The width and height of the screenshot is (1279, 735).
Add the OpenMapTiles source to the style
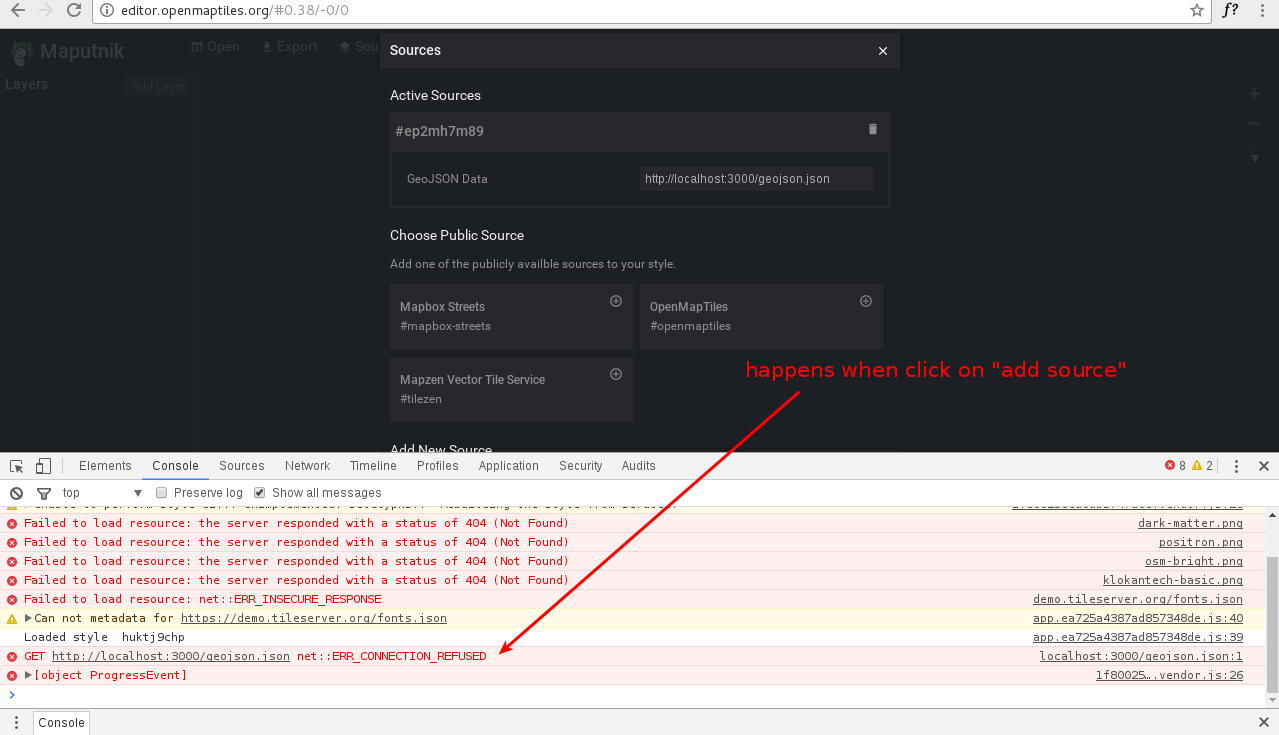[x=865, y=301]
